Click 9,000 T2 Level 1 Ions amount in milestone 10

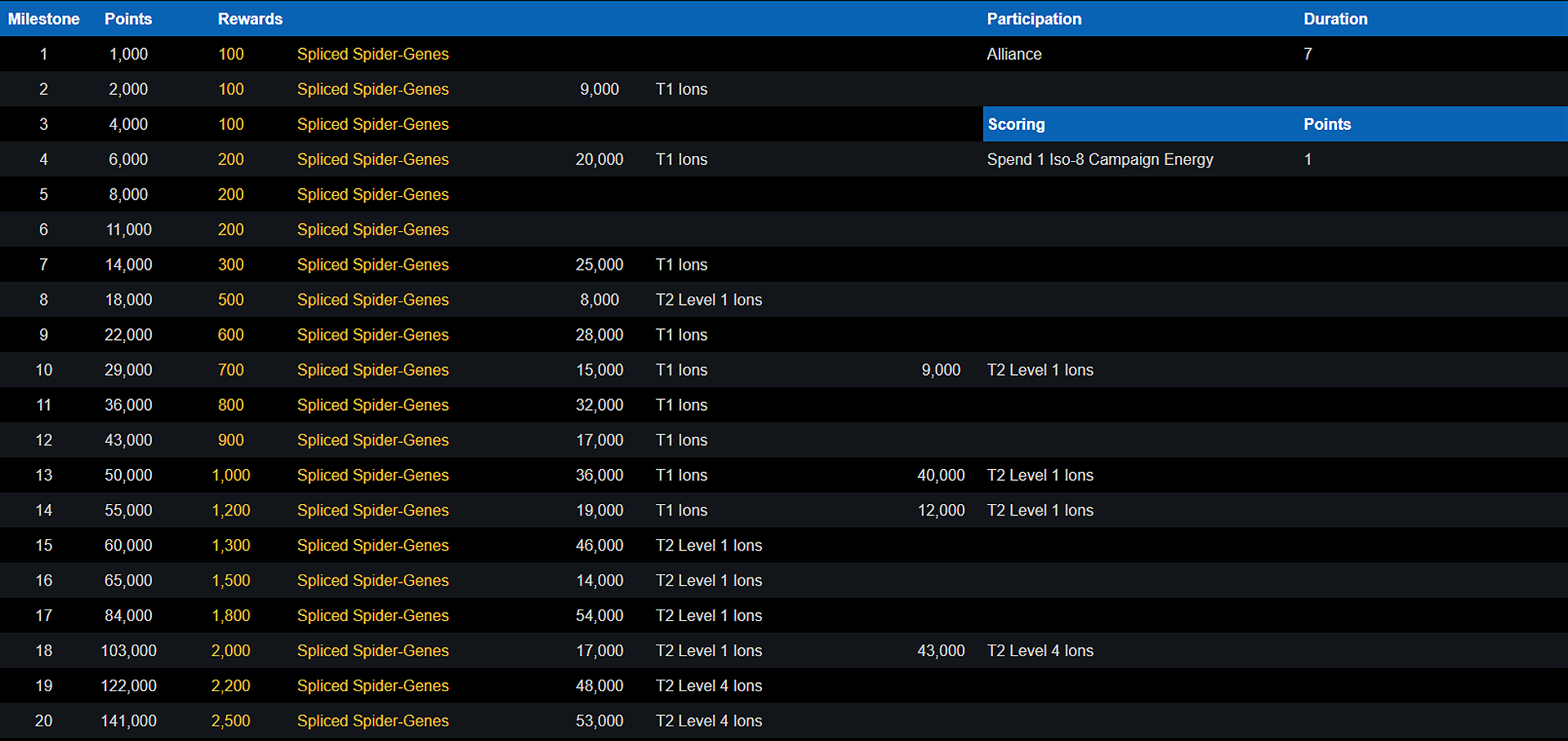941,370
